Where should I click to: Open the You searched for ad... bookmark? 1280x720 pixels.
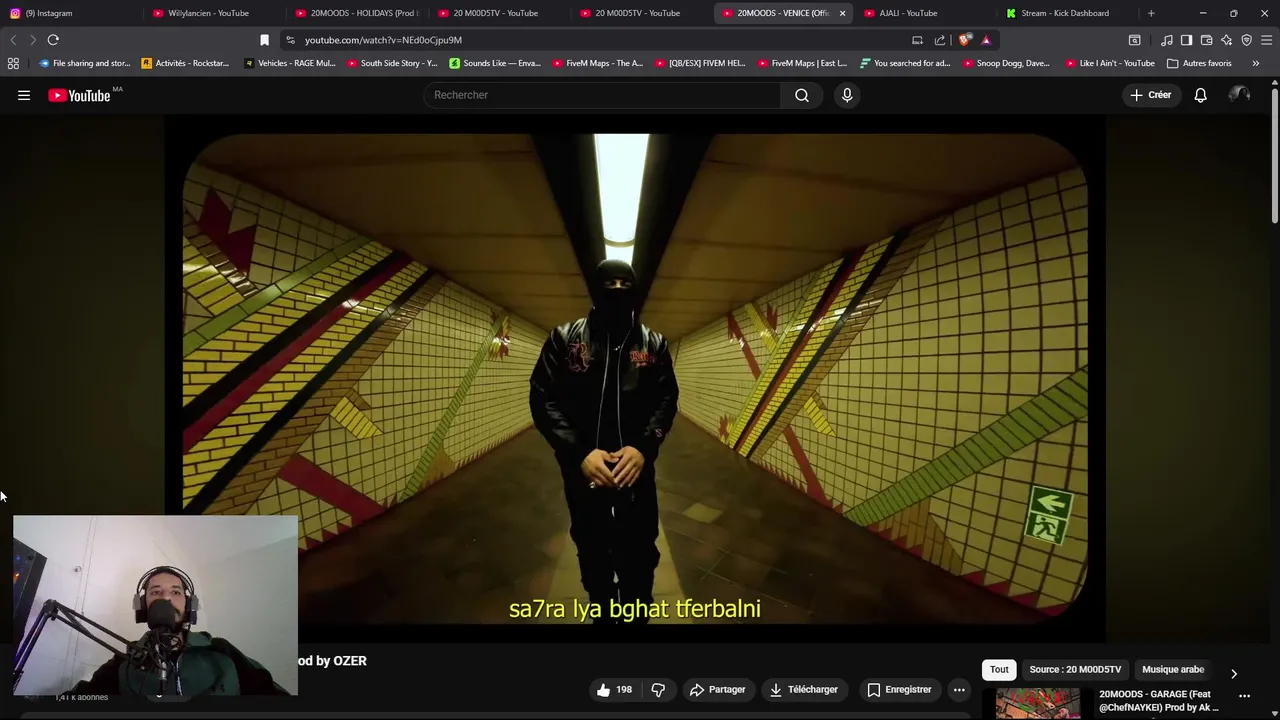point(905,63)
